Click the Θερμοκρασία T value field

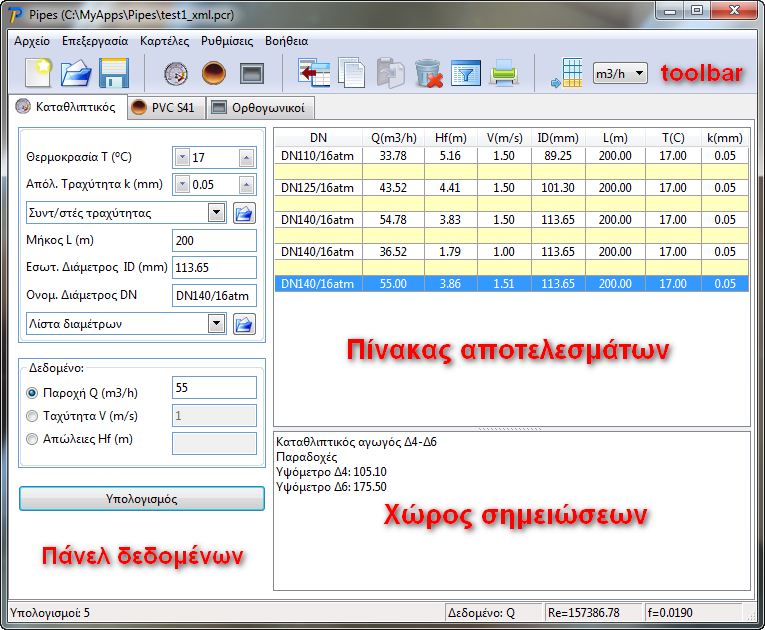(214, 158)
